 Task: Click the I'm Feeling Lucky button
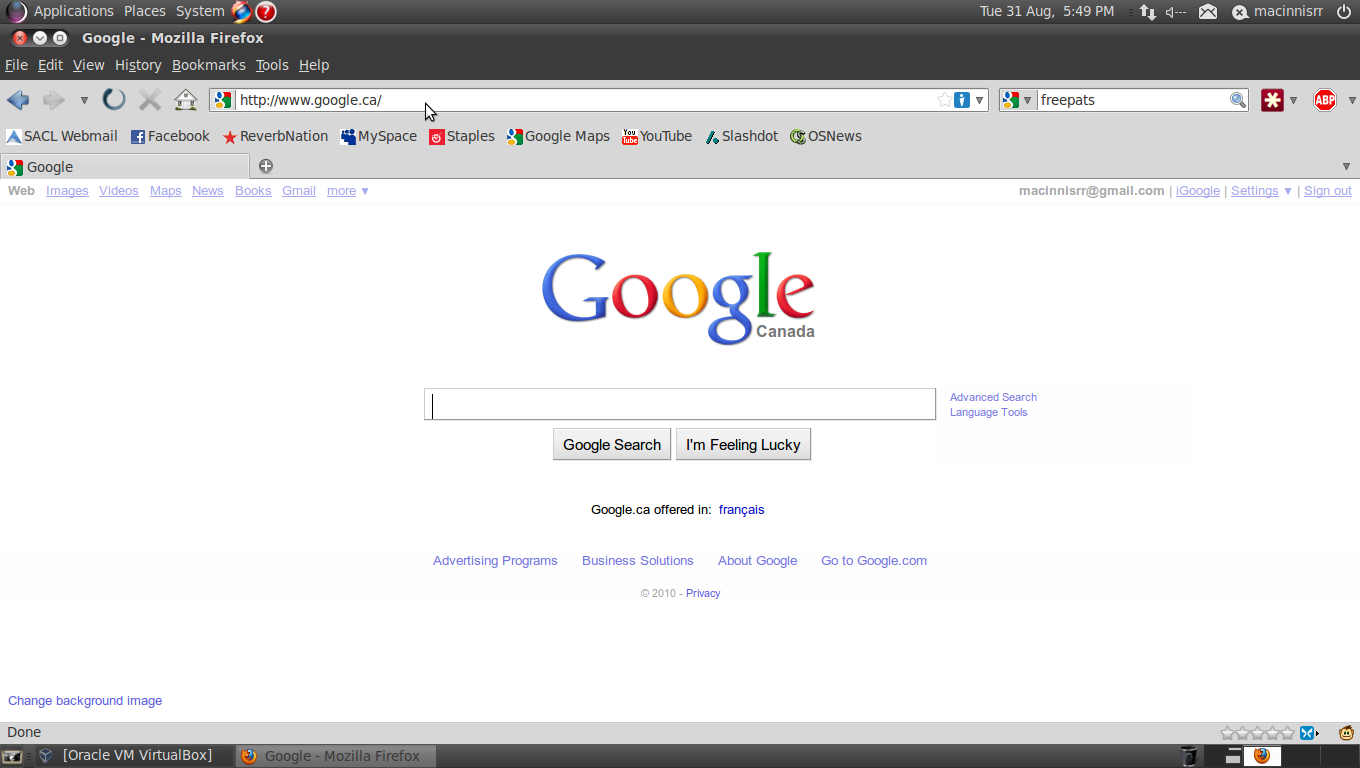click(x=743, y=445)
